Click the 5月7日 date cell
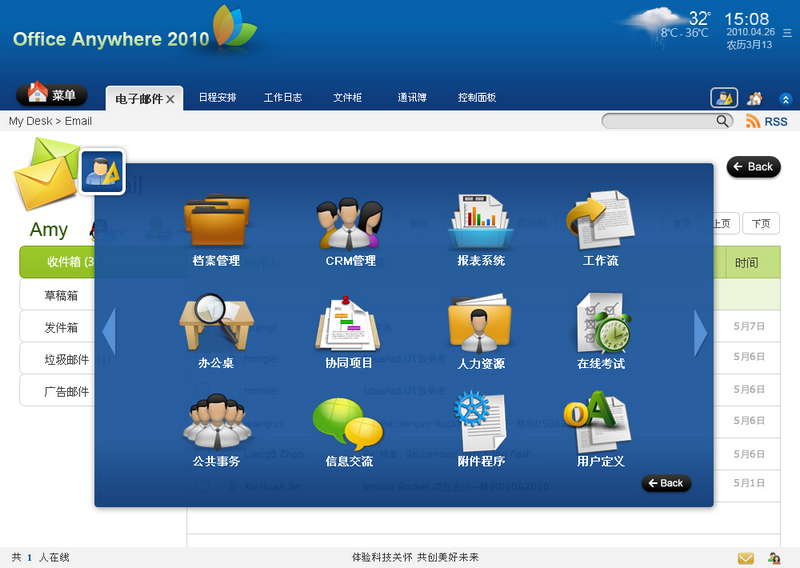Image resolution: width=800 pixels, height=568 pixels. click(x=748, y=326)
